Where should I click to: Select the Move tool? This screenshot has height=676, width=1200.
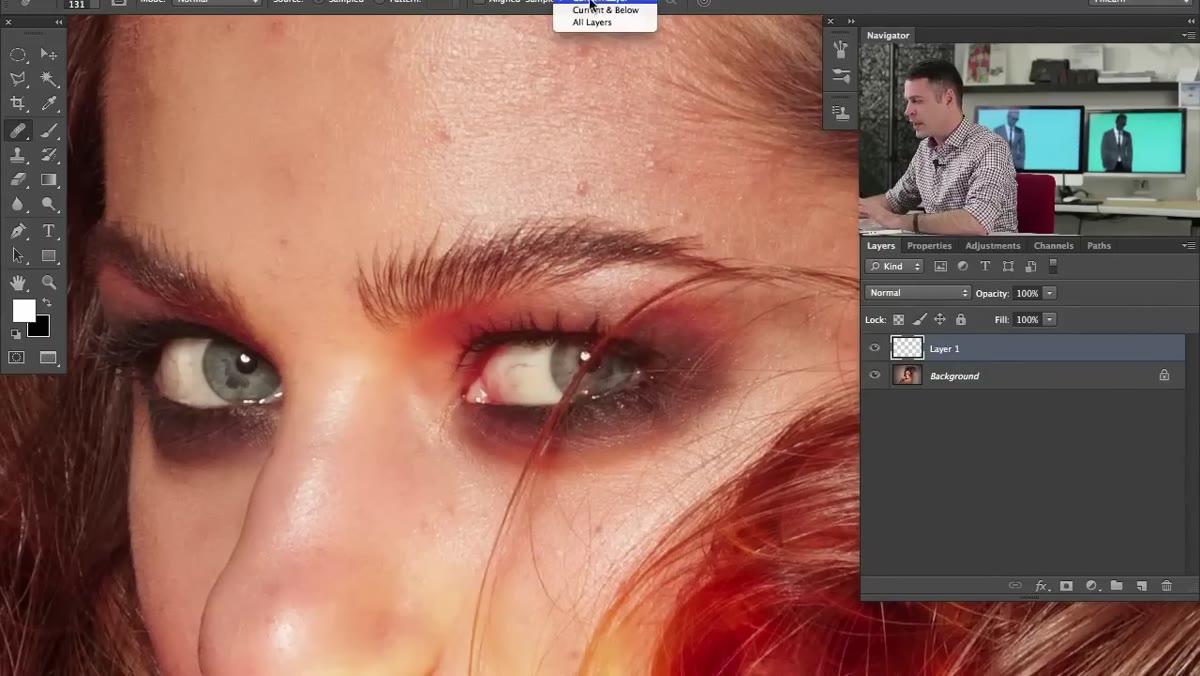48,54
